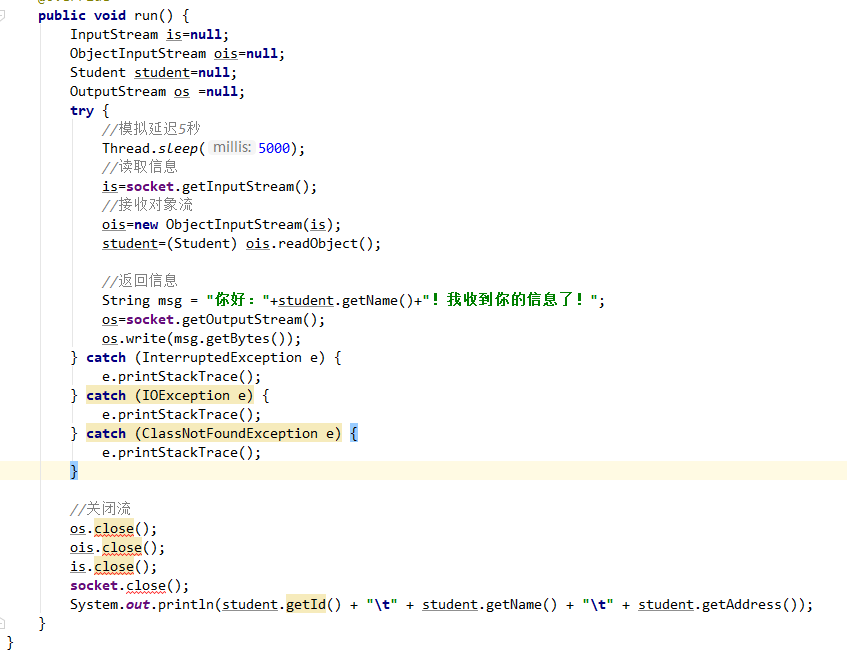Screen dimensions: 847x664
Task: Click 'catch (InterruptedException e)' clause
Action: pos(206,358)
